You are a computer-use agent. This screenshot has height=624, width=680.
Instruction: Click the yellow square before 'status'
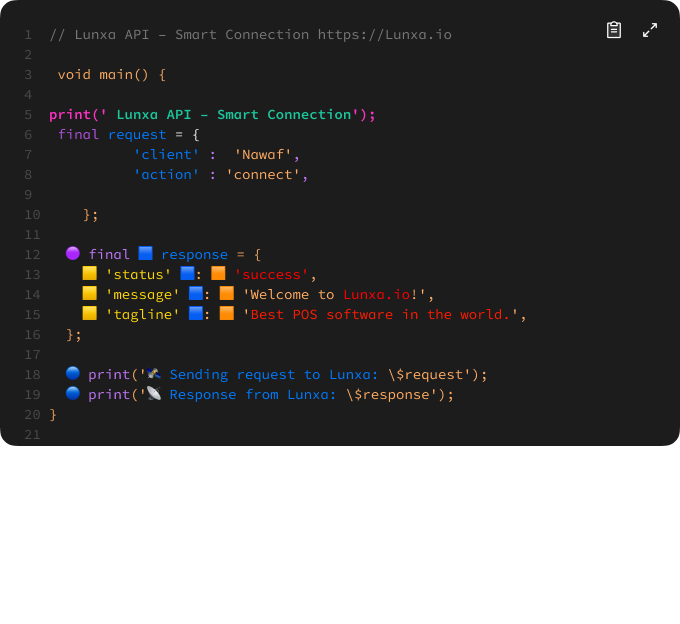[89, 274]
